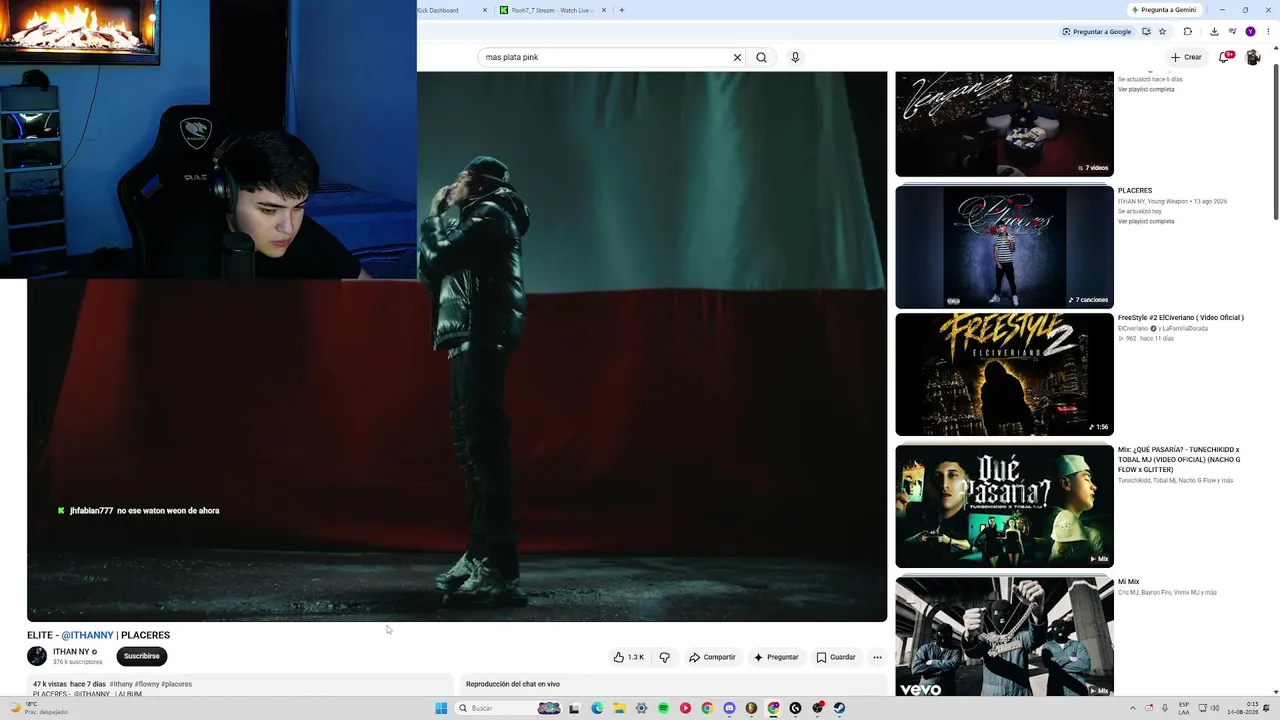Screen dimensions: 1280x720
Task: Save the video with Guardar
Action: [x=836, y=657]
